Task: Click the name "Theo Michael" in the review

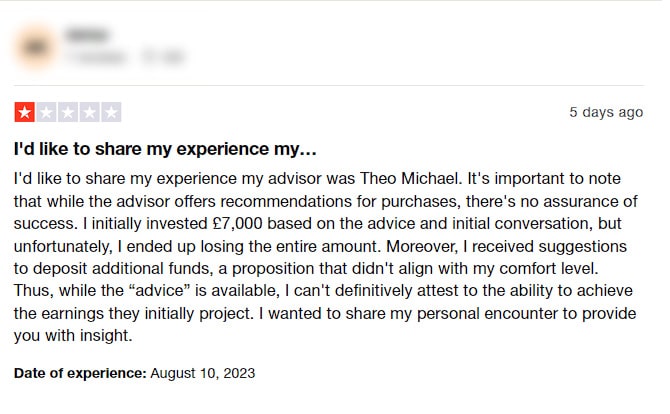Action: pyautogui.click(x=411, y=178)
